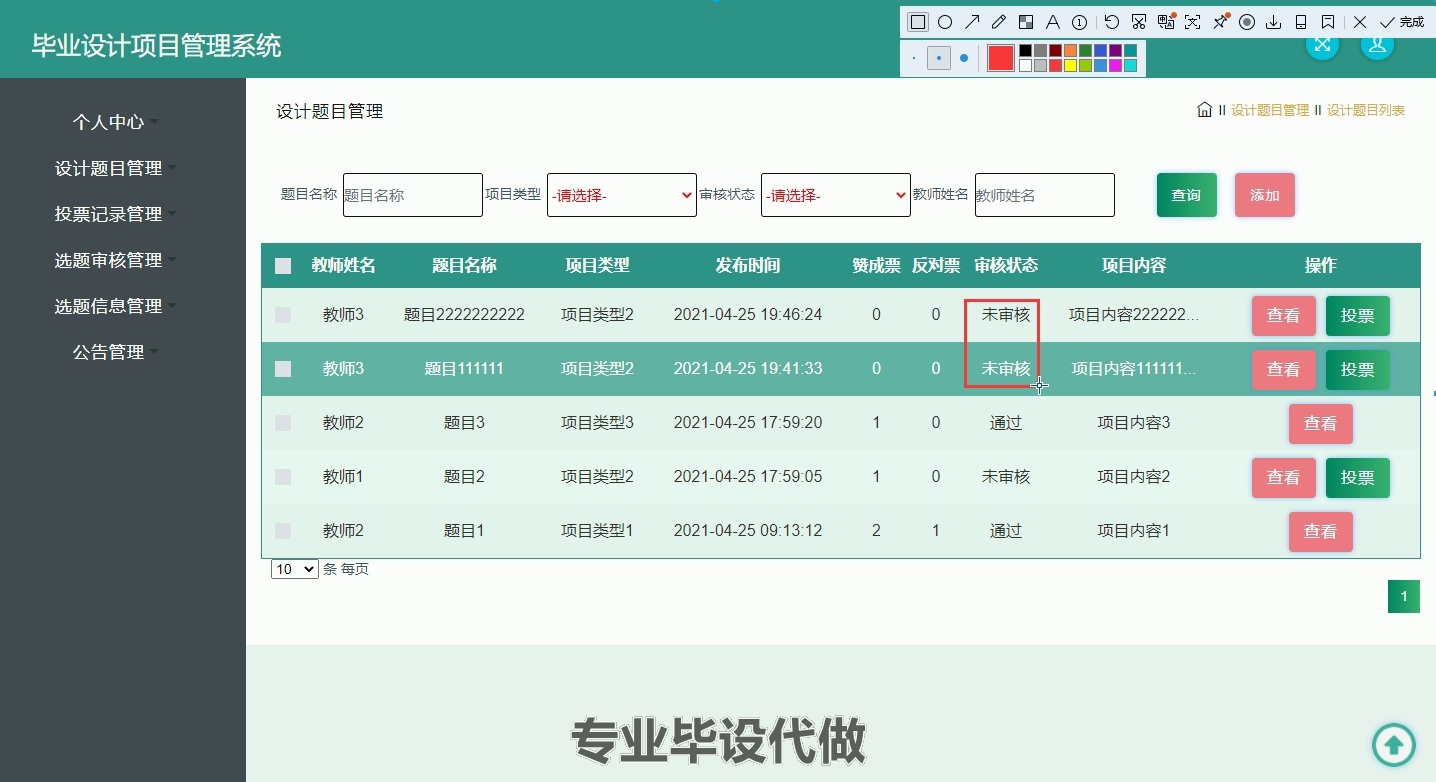Select the text annotation tool
Image resolution: width=1436 pixels, height=782 pixels.
pyautogui.click(x=1052, y=22)
